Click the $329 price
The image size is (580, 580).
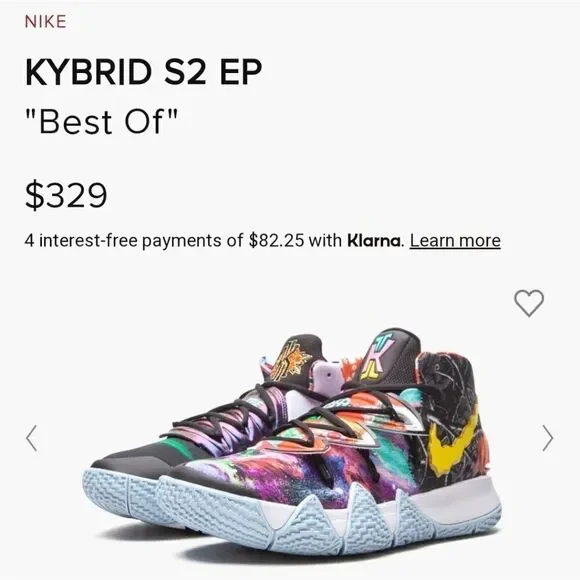point(66,195)
